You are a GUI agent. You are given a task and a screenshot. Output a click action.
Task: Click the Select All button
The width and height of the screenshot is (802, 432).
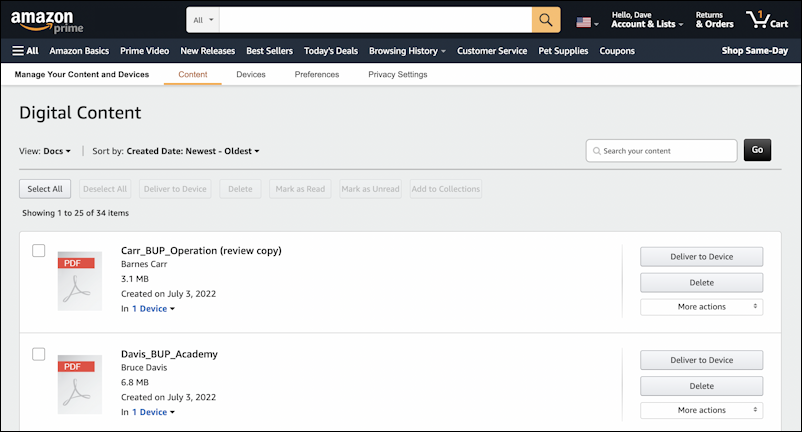[x=45, y=189]
